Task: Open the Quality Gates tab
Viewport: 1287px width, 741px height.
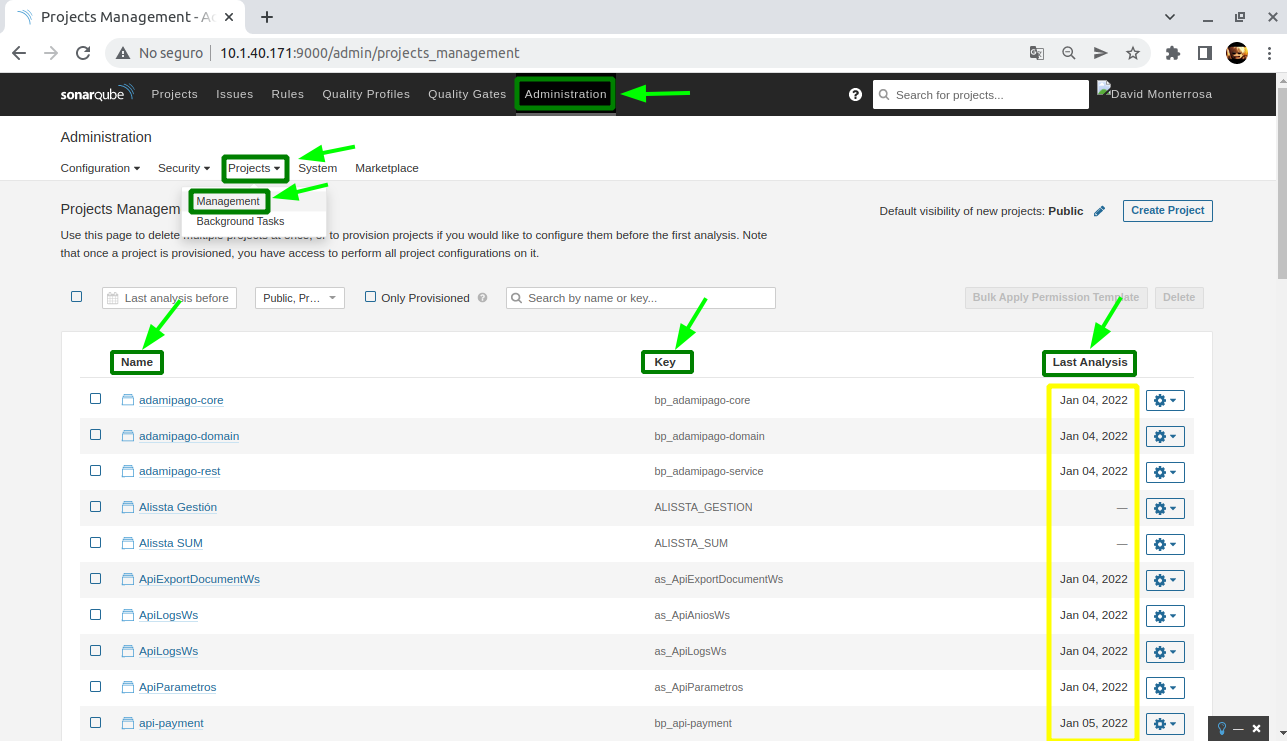Action: click(467, 94)
